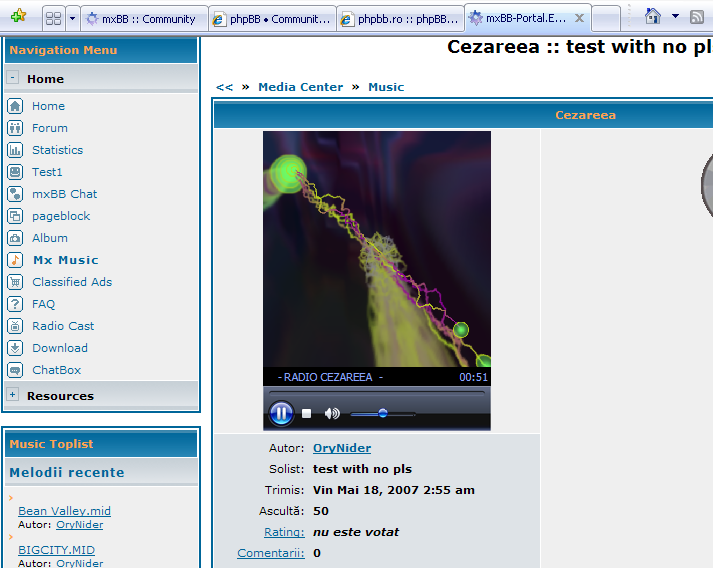713x568 pixels.
Task: Adjust the player volume slider
Action: tap(382, 413)
